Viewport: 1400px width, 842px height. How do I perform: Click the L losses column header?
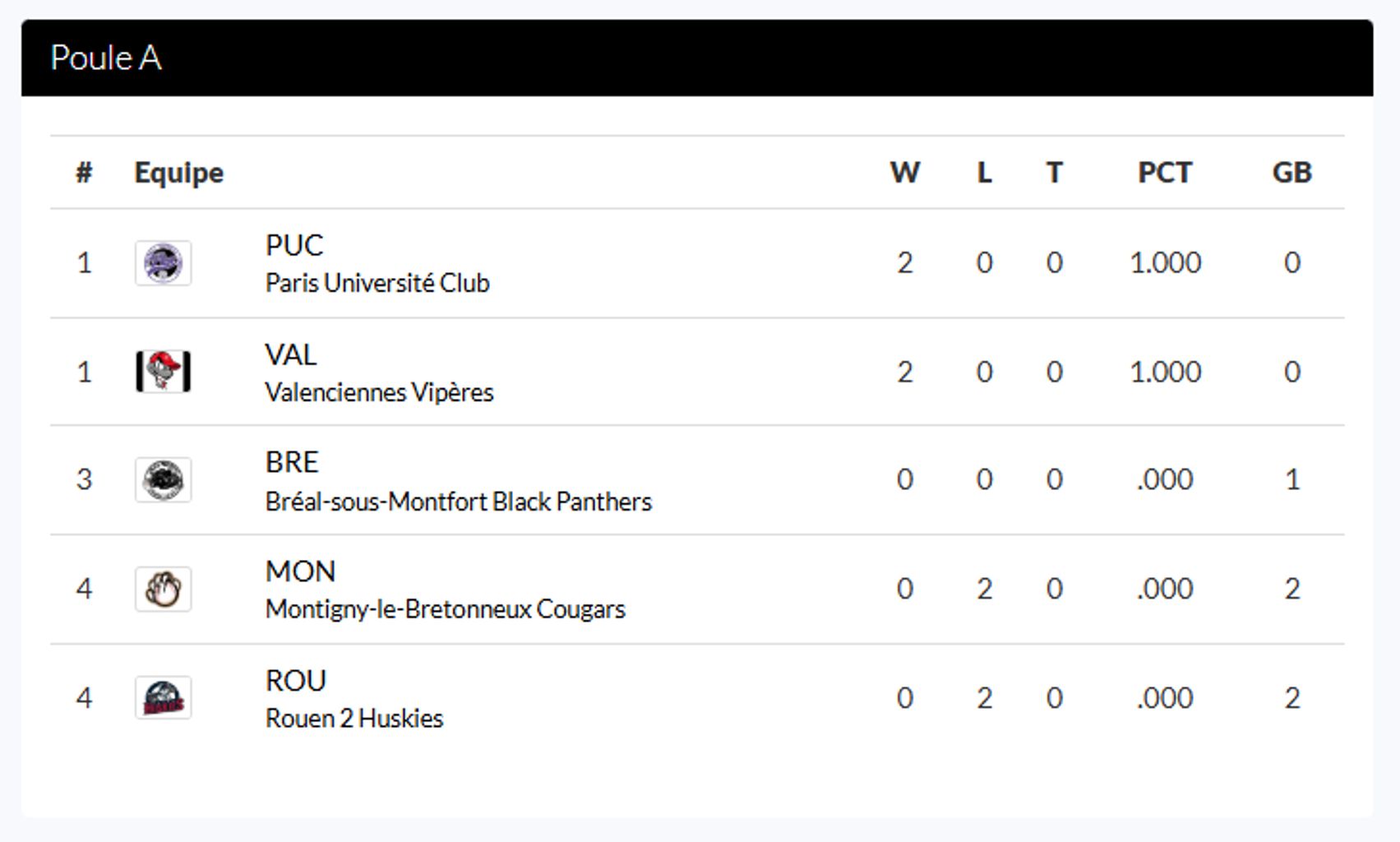point(984,173)
